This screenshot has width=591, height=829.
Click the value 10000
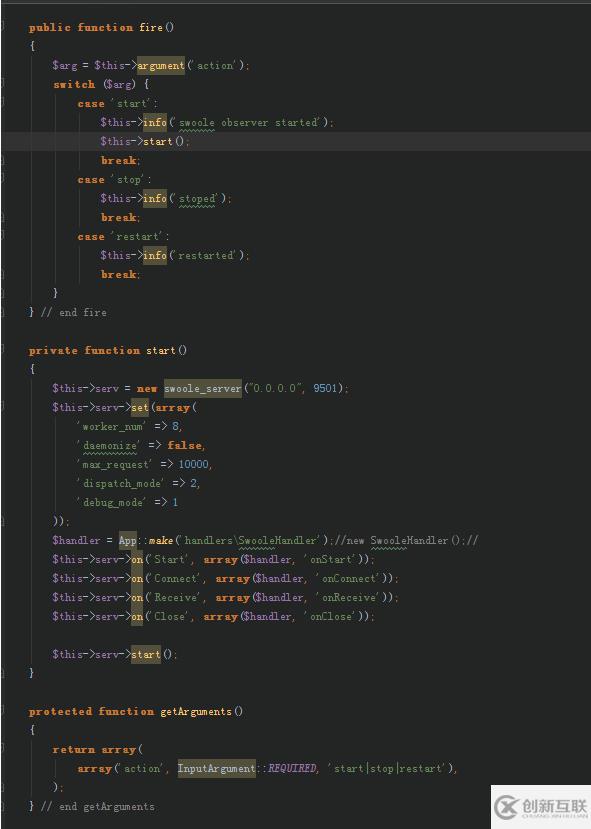point(193,465)
